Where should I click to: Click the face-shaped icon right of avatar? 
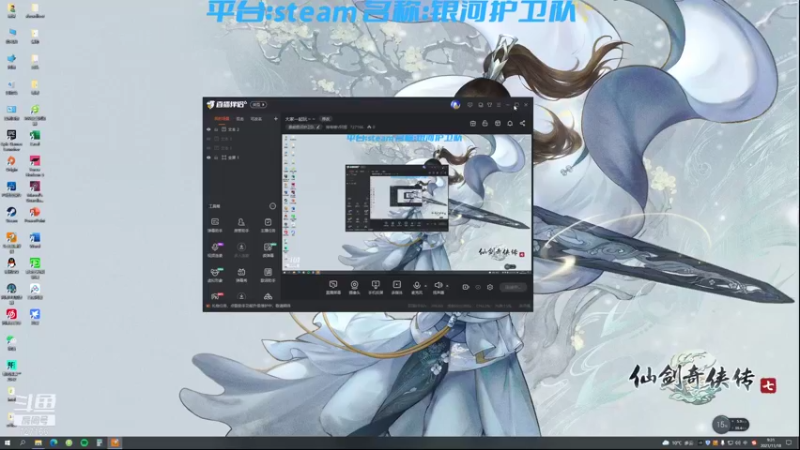pos(470,105)
